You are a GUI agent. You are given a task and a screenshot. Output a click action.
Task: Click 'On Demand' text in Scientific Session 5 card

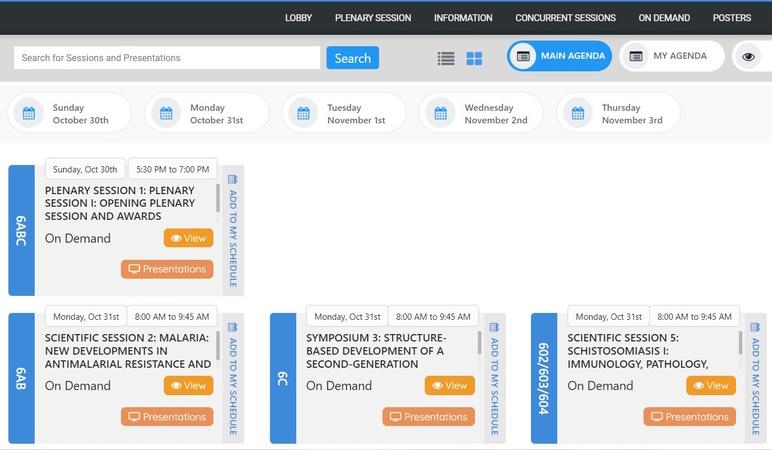pyautogui.click(x=600, y=386)
